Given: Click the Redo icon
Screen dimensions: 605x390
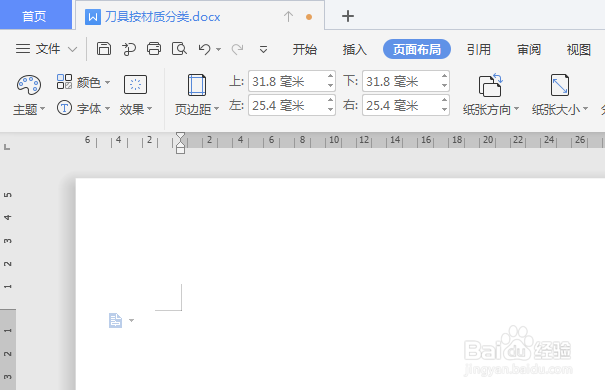Looking at the screenshot, I should [237, 49].
